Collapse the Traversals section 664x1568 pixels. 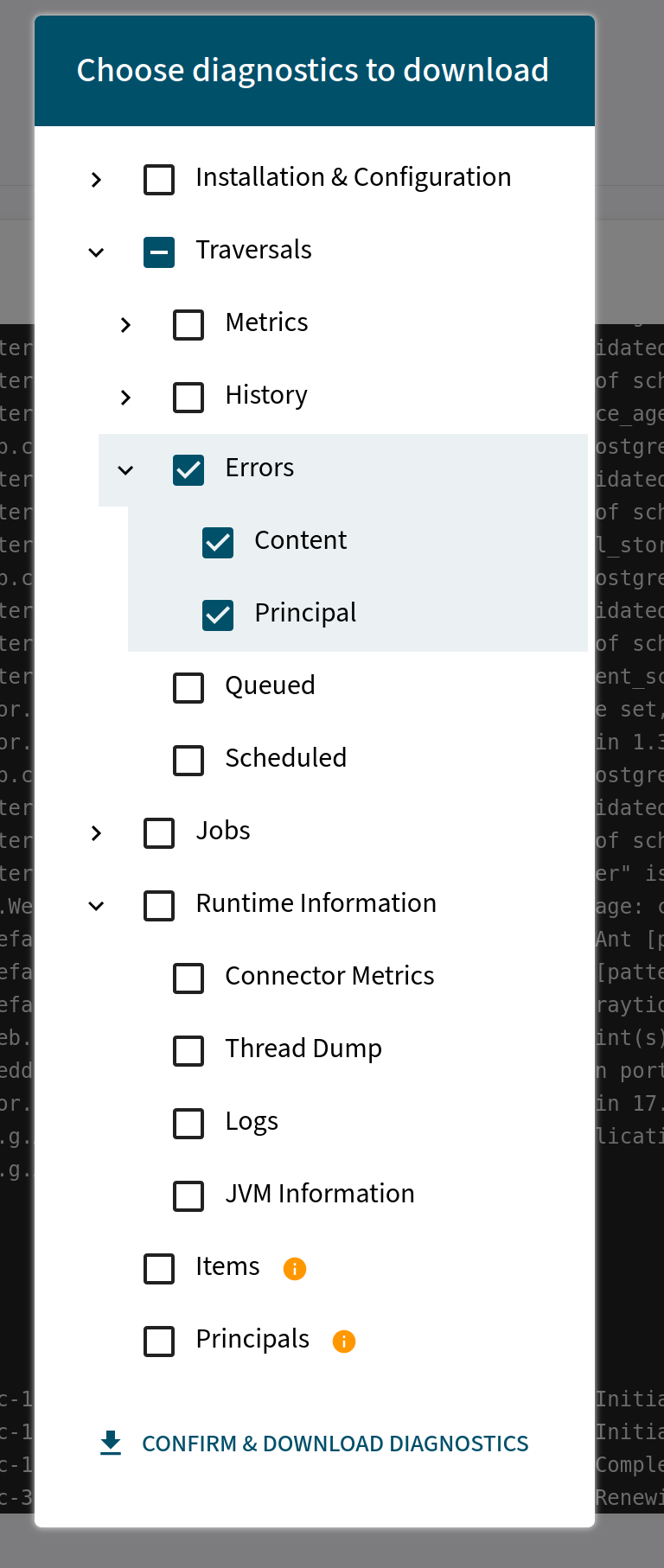(97, 252)
